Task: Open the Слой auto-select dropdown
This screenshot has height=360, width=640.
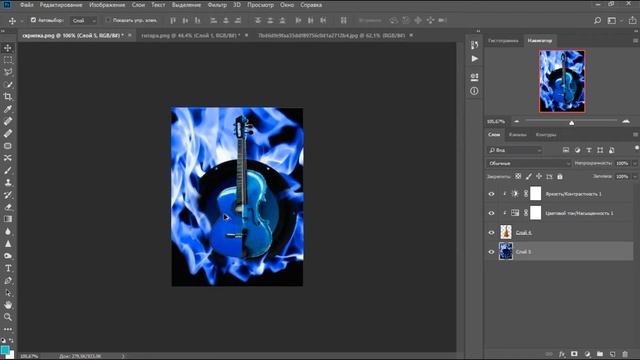Action: coord(84,20)
